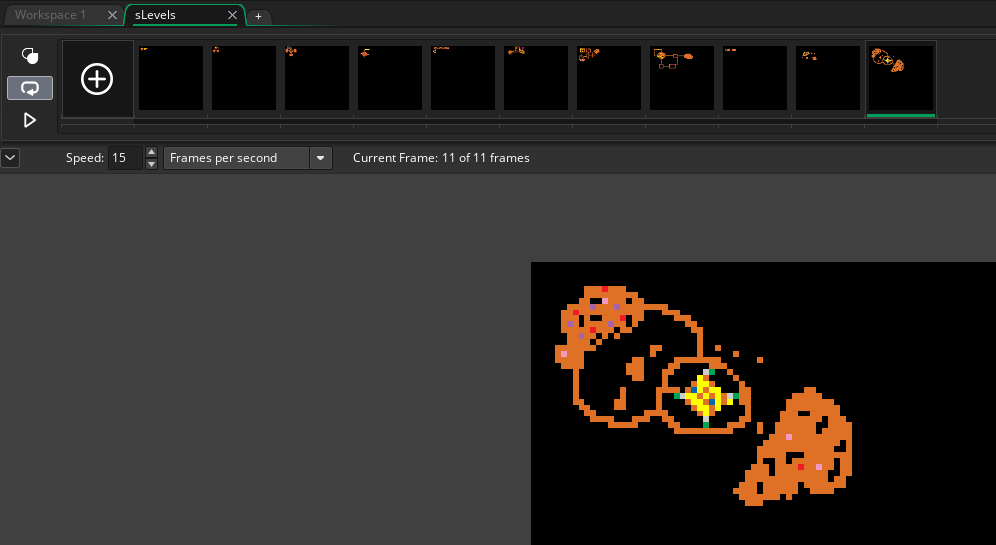Select frame 11 thumbnail
This screenshot has height=545, width=996.
click(901, 77)
